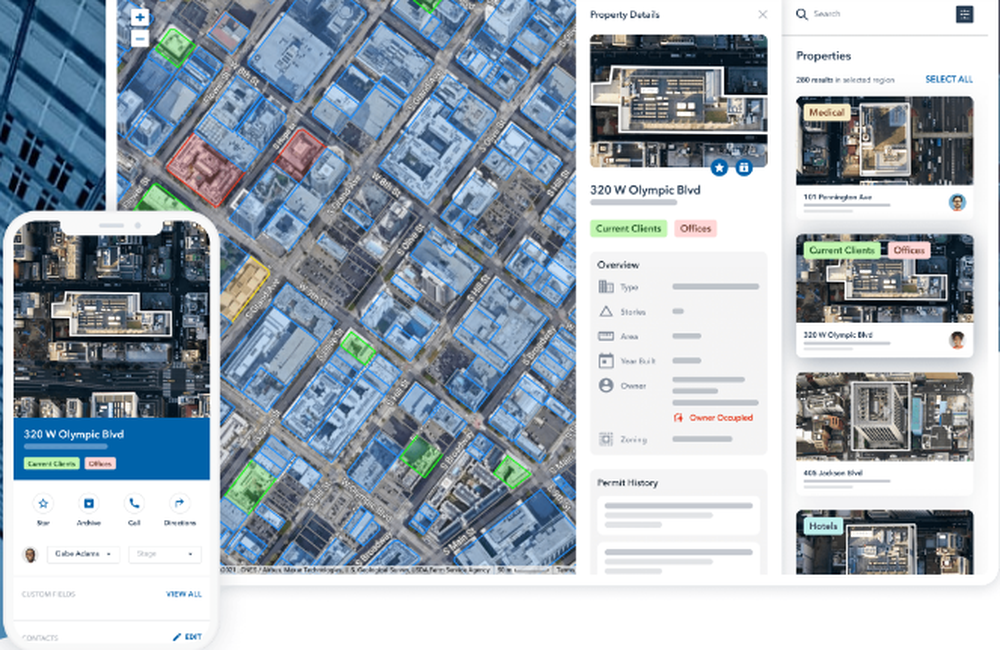Star the 320 W Olympic Blvd property
1000x650 pixels.
pos(719,168)
